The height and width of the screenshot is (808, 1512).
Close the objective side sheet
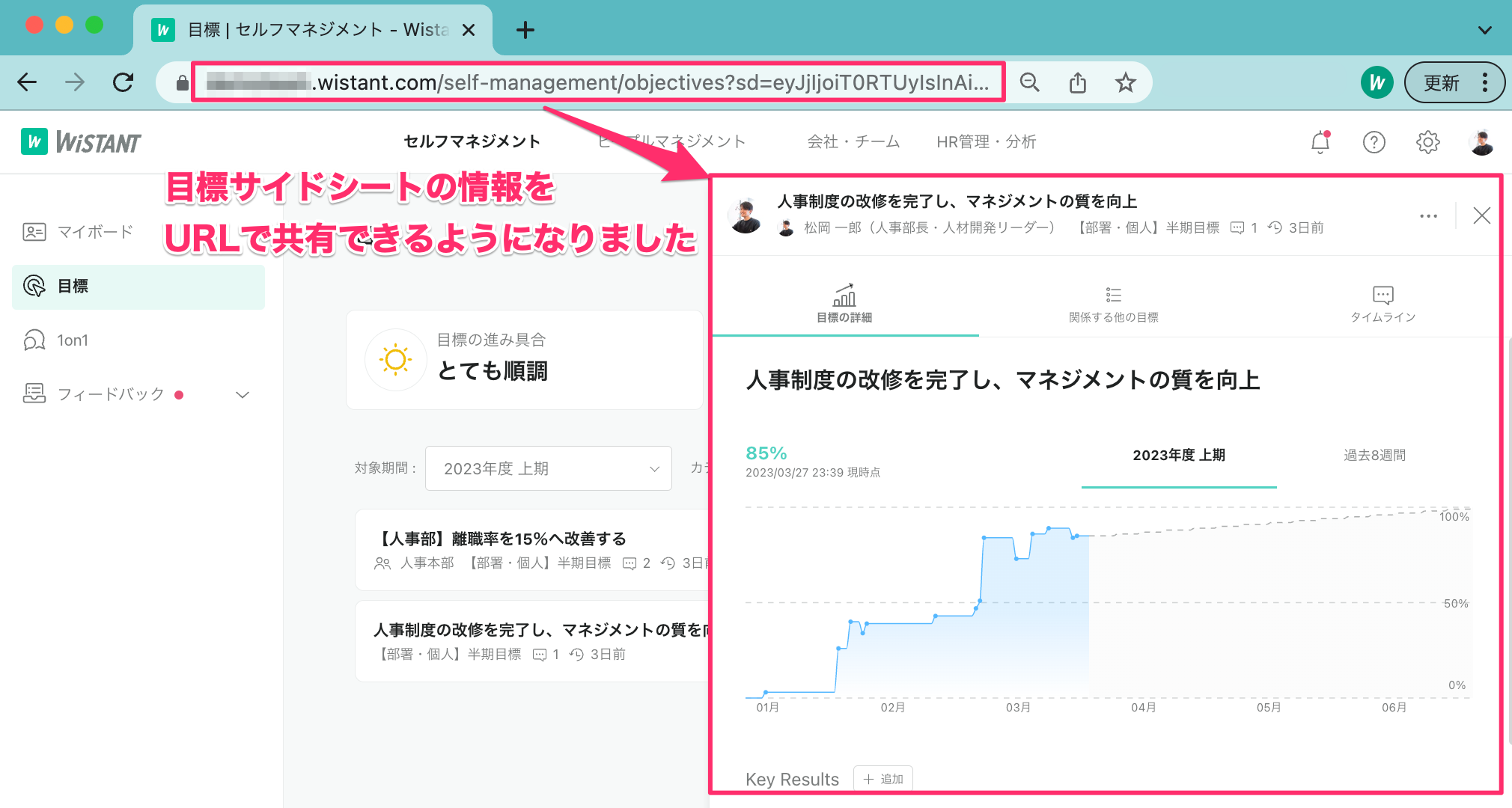click(1481, 216)
